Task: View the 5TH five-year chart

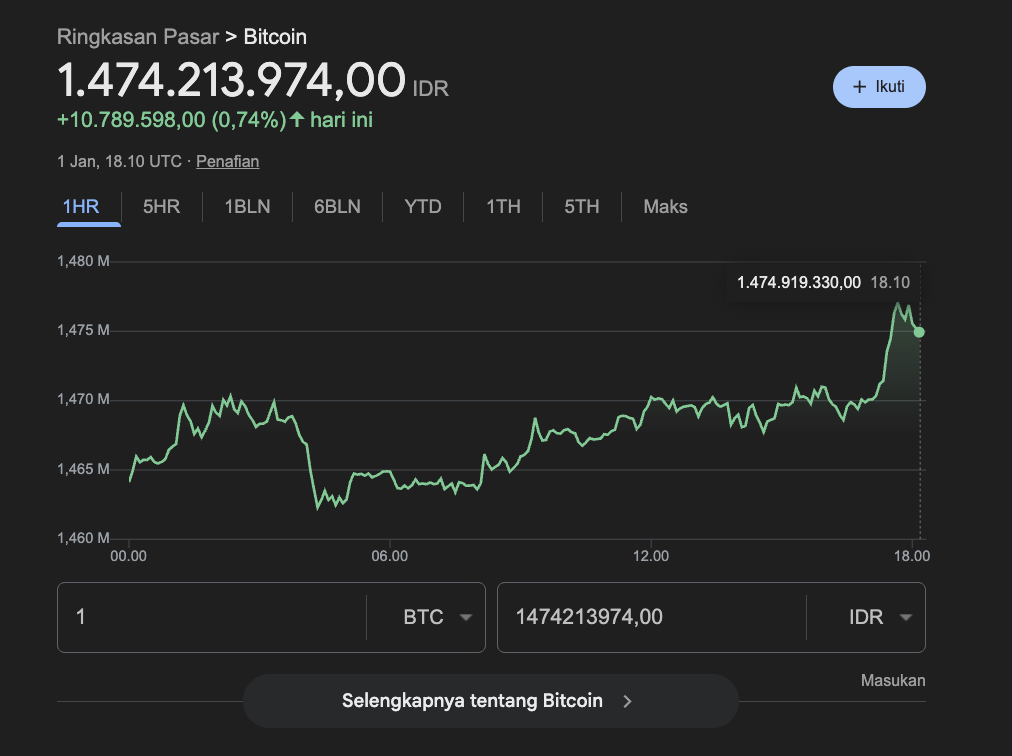Action: [581, 207]
